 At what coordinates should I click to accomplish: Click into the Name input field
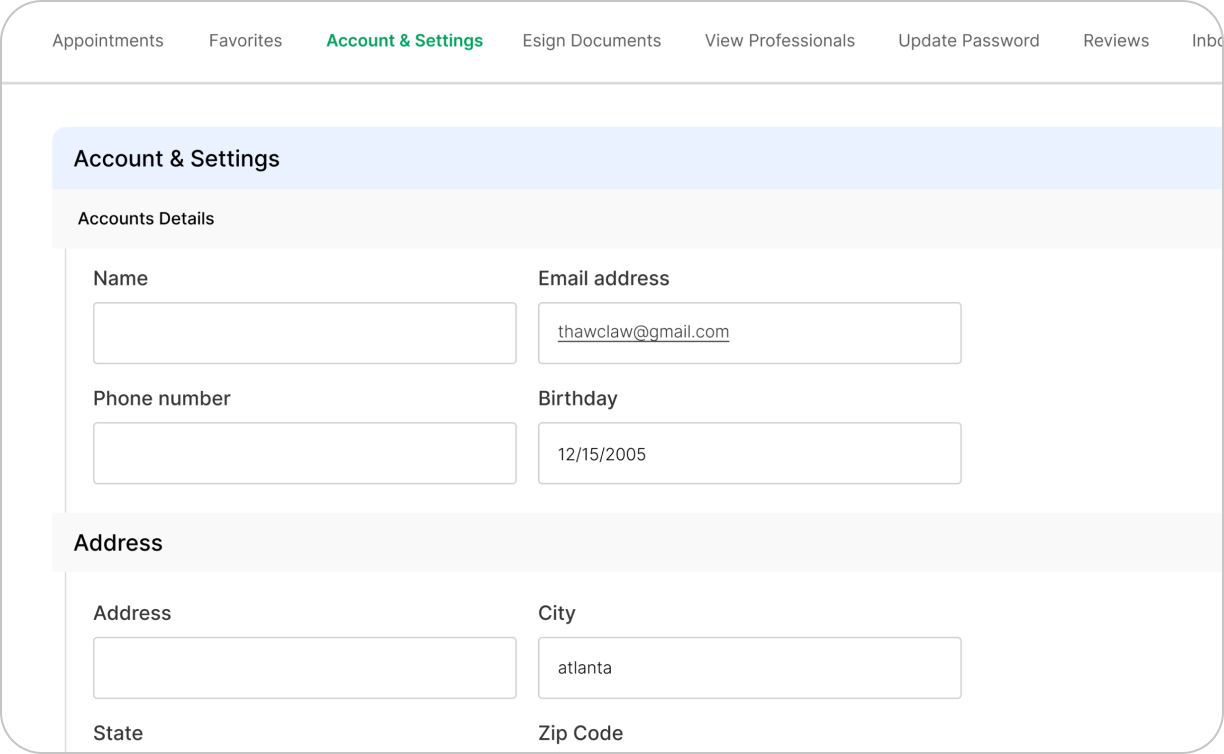pos(304,333)
